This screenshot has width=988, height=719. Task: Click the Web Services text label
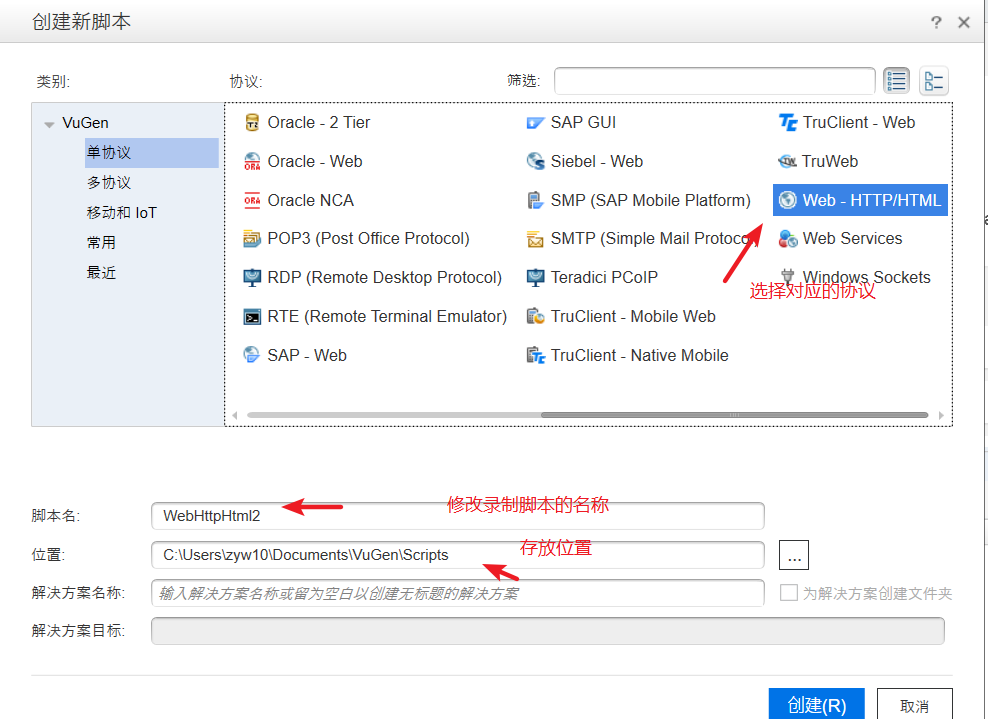[853, 239]
